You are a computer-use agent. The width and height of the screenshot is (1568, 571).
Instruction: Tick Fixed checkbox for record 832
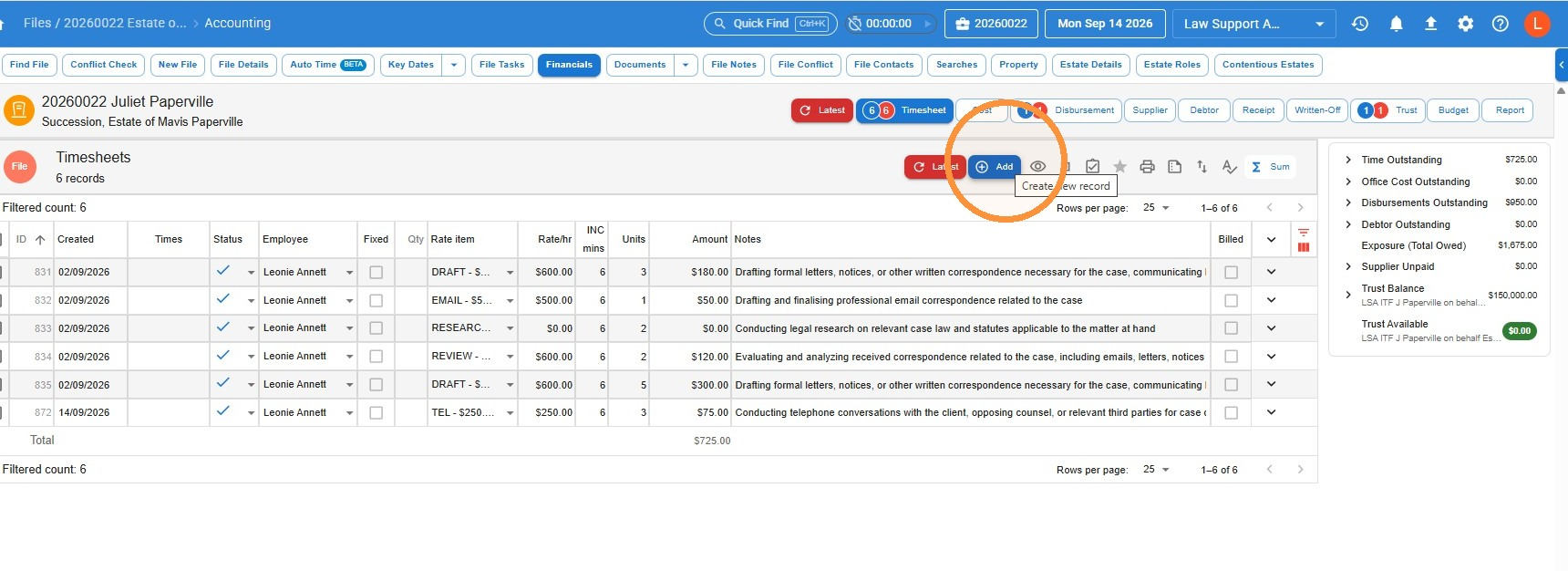click(376, 301)
